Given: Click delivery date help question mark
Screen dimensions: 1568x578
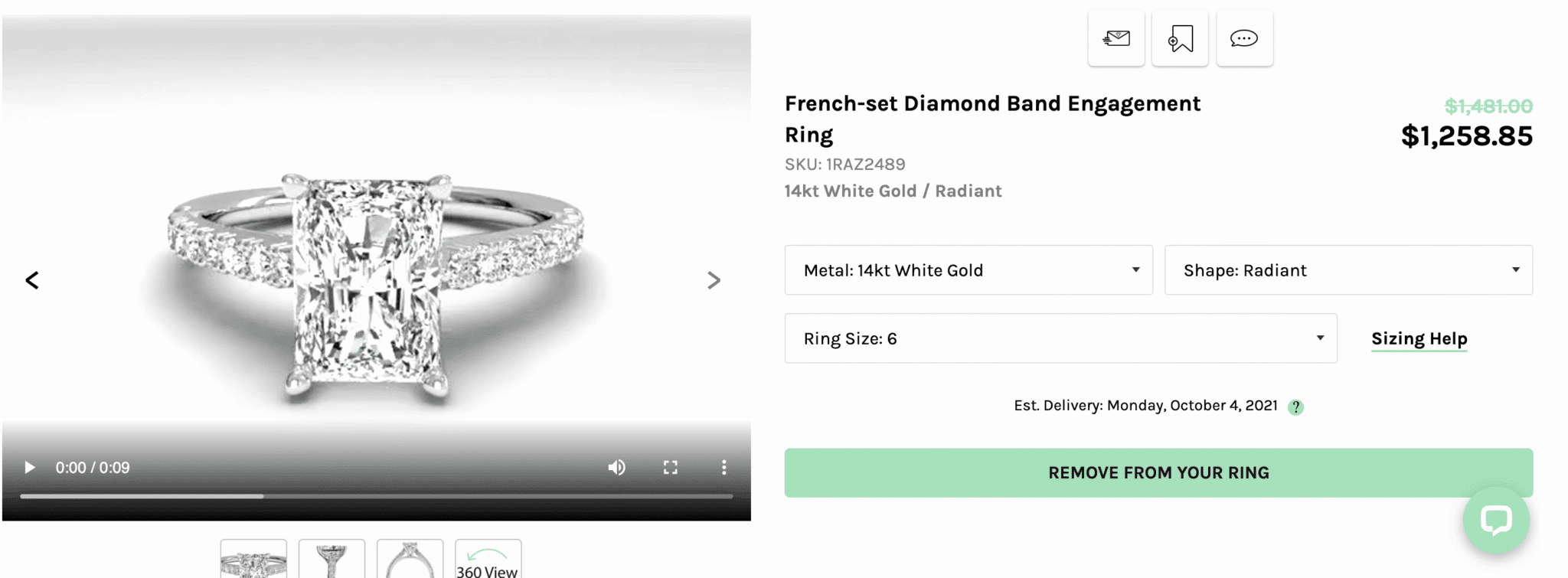Looking at the screenshot, I should 1295,407.
